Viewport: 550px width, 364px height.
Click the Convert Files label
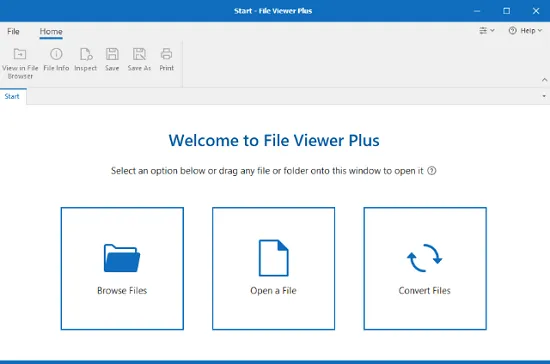(x=424, y=290)
